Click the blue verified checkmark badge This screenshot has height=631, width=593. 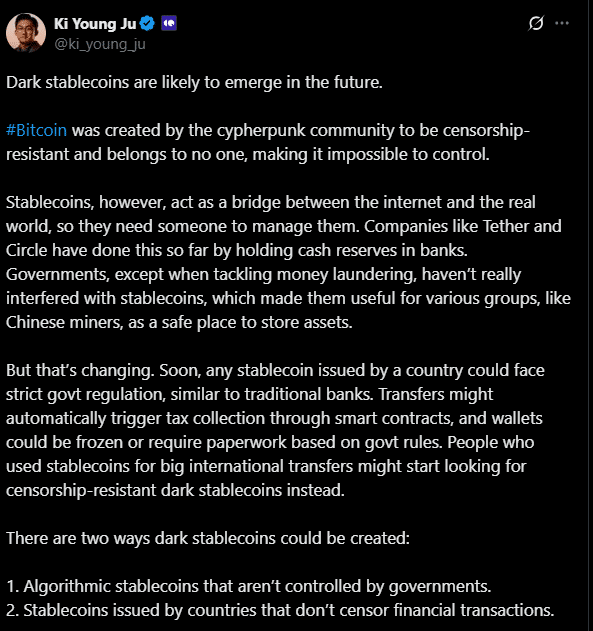(147, 23)
